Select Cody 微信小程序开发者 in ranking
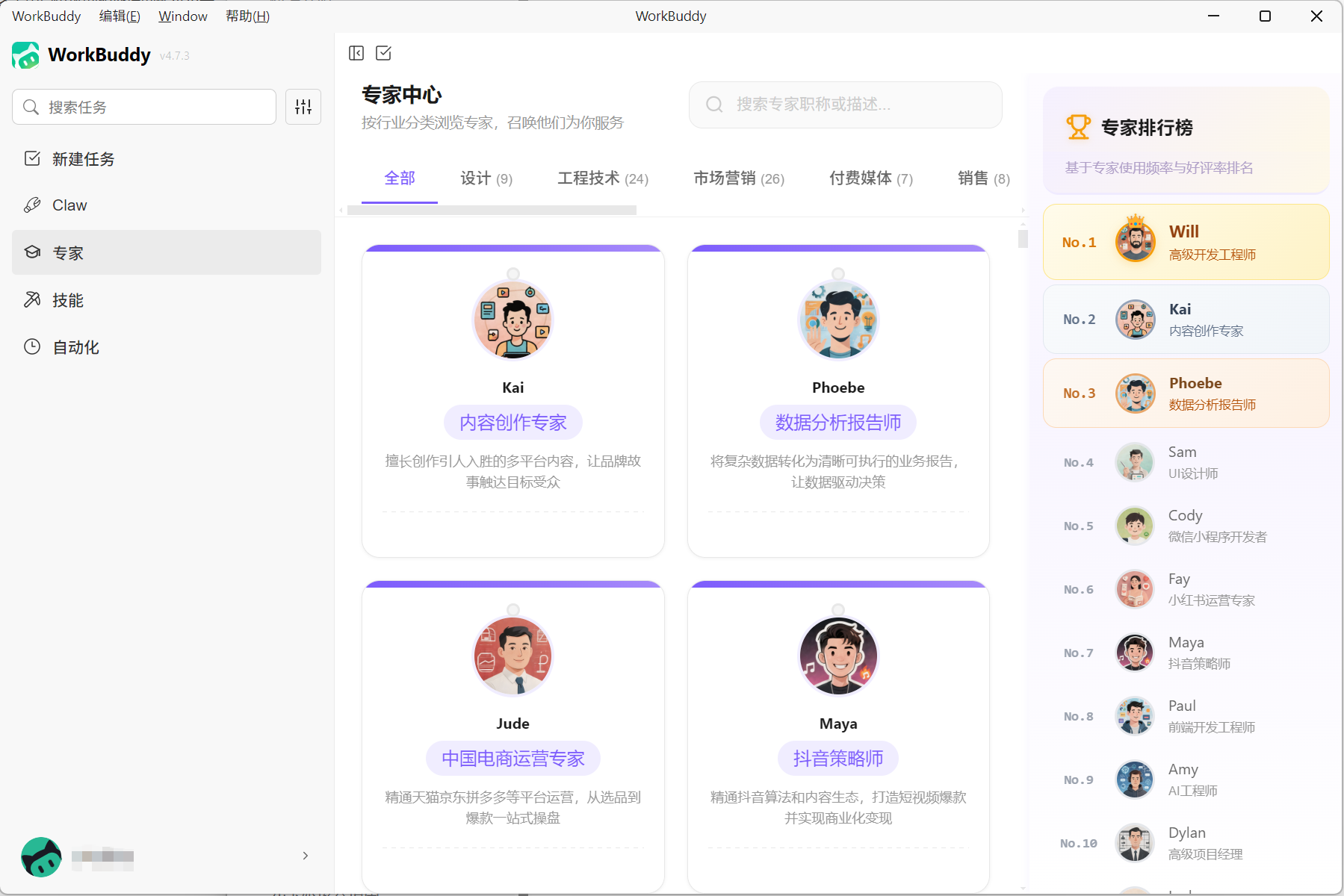Image resolution: width=1344 pixels, height=896 pixels. coord(1186,526)
